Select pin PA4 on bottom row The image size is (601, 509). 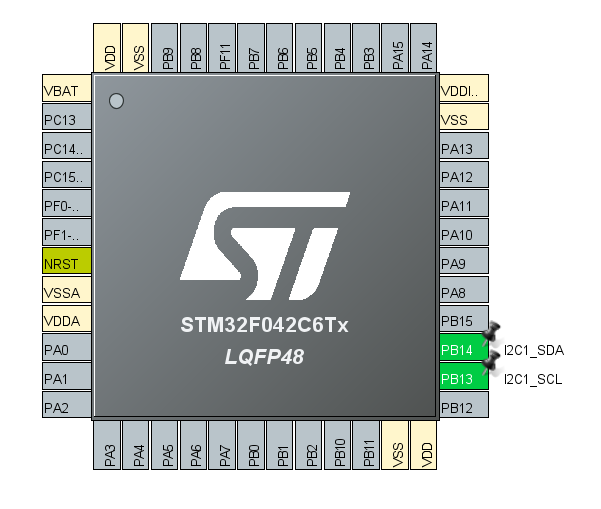click(x=136, y=445)
